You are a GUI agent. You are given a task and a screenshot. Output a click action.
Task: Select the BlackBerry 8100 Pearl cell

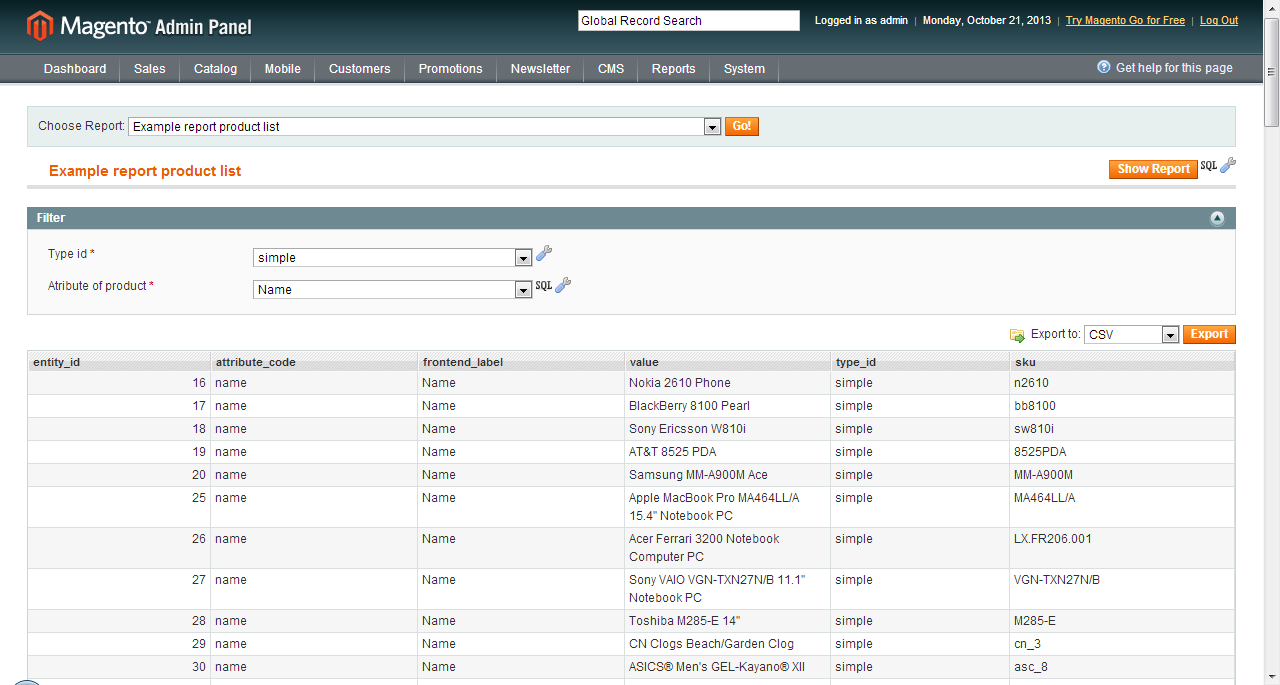pos(728,406)
